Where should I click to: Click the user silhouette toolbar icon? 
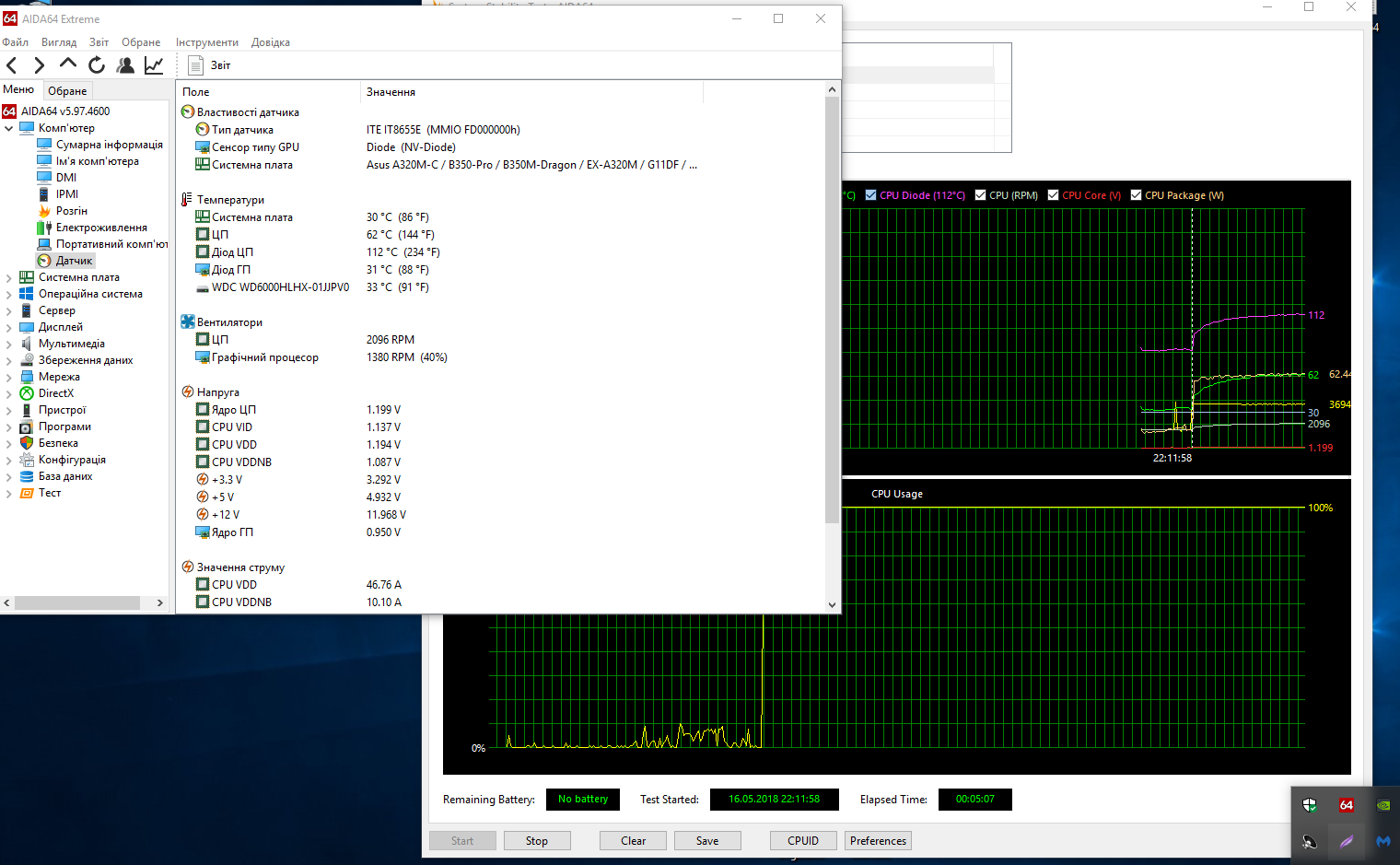pyautogui.click(x=125, y=65)
